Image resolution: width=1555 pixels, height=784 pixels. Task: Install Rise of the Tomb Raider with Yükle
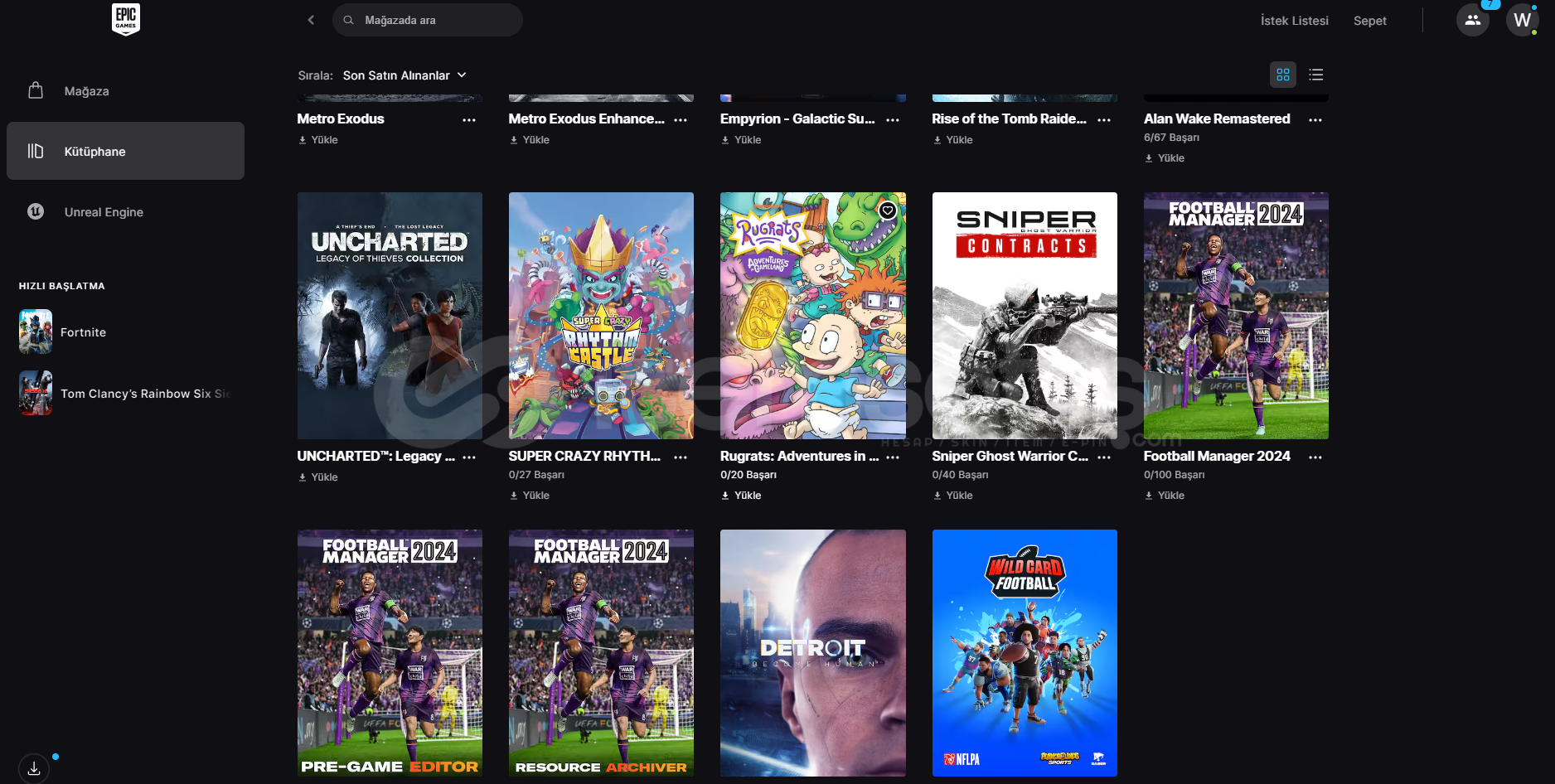coord(953,140)
